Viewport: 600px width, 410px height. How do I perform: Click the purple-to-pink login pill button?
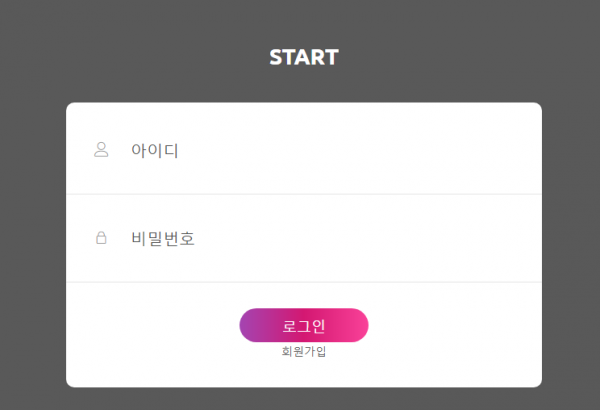(x=304, y=325)
